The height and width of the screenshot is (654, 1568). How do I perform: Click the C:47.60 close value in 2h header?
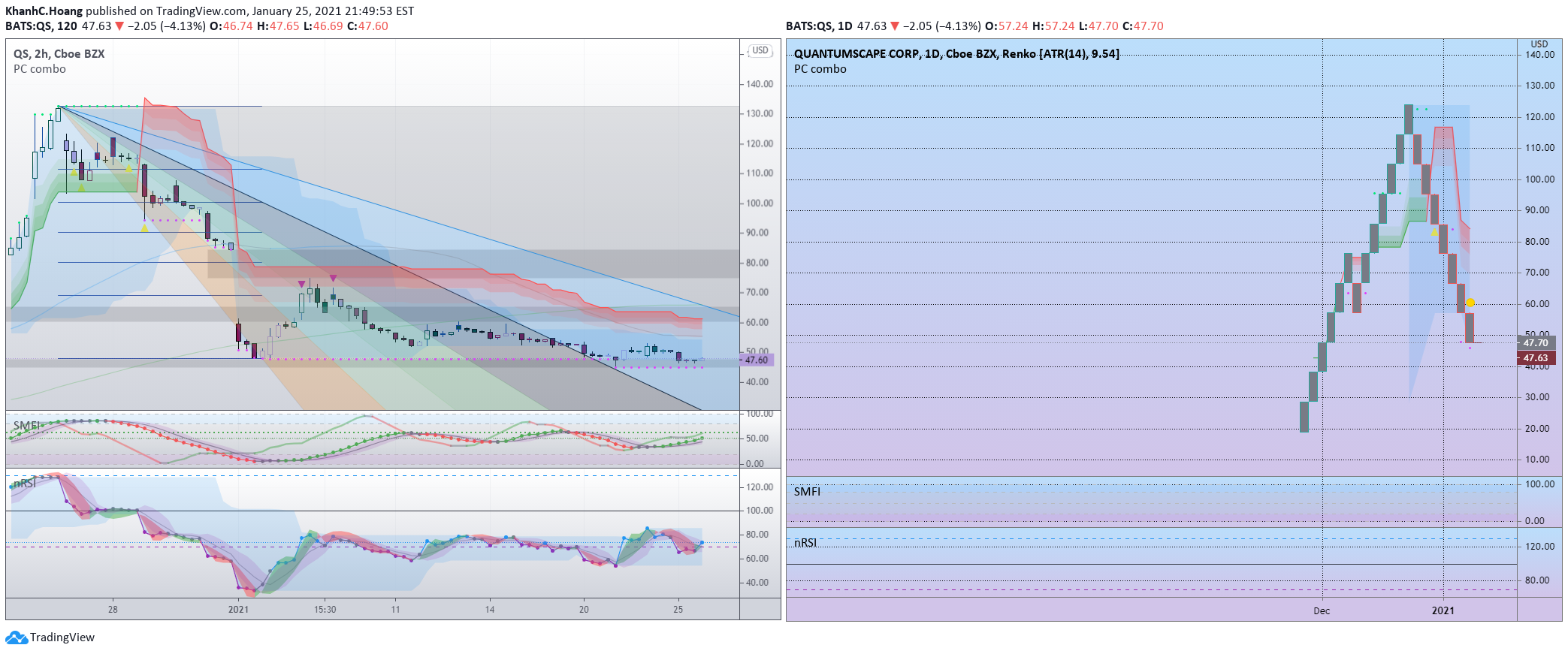367,26
